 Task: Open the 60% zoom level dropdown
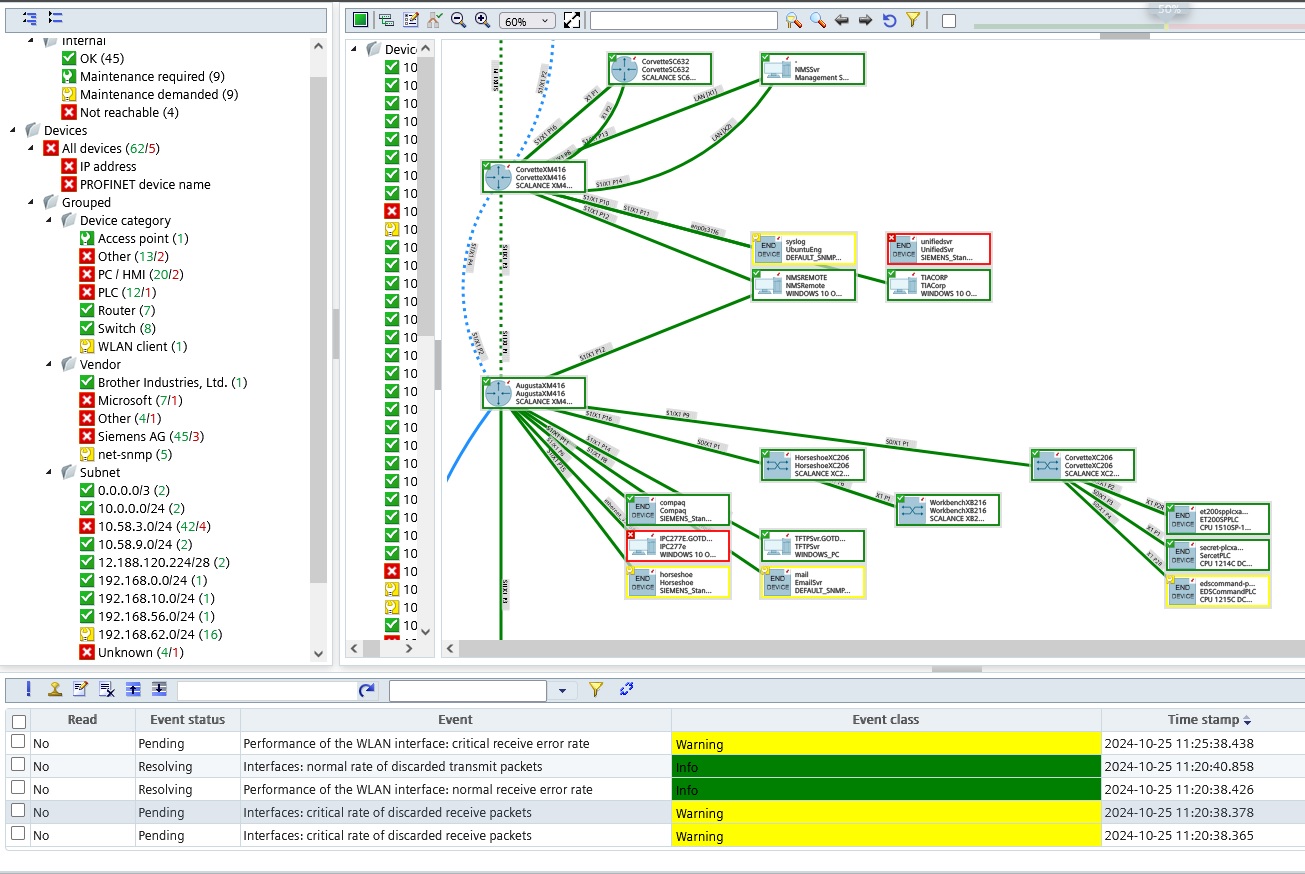[527, 21]
